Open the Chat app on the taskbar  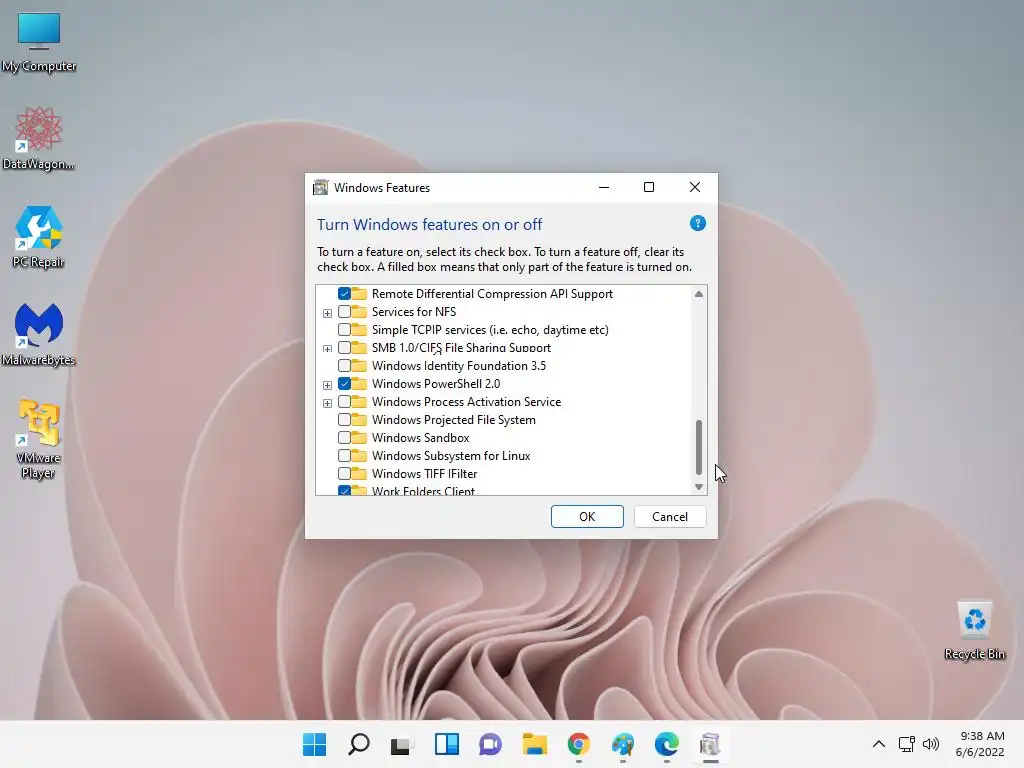click(x=490, y=744)
